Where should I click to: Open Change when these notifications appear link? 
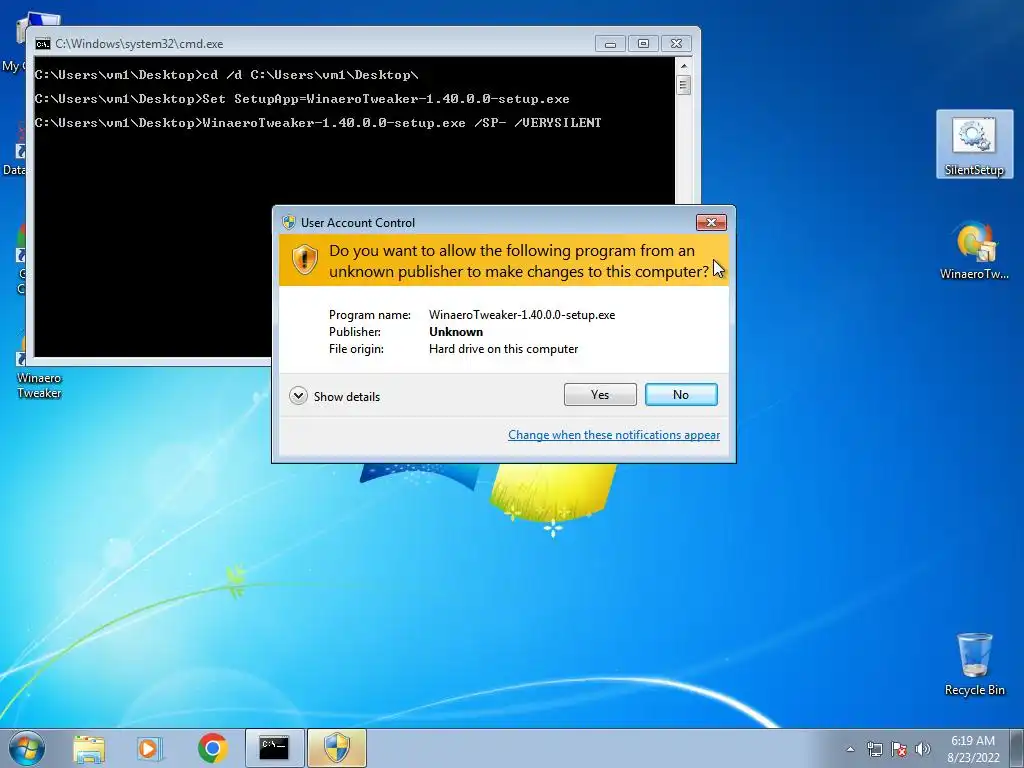click(614, 435)
